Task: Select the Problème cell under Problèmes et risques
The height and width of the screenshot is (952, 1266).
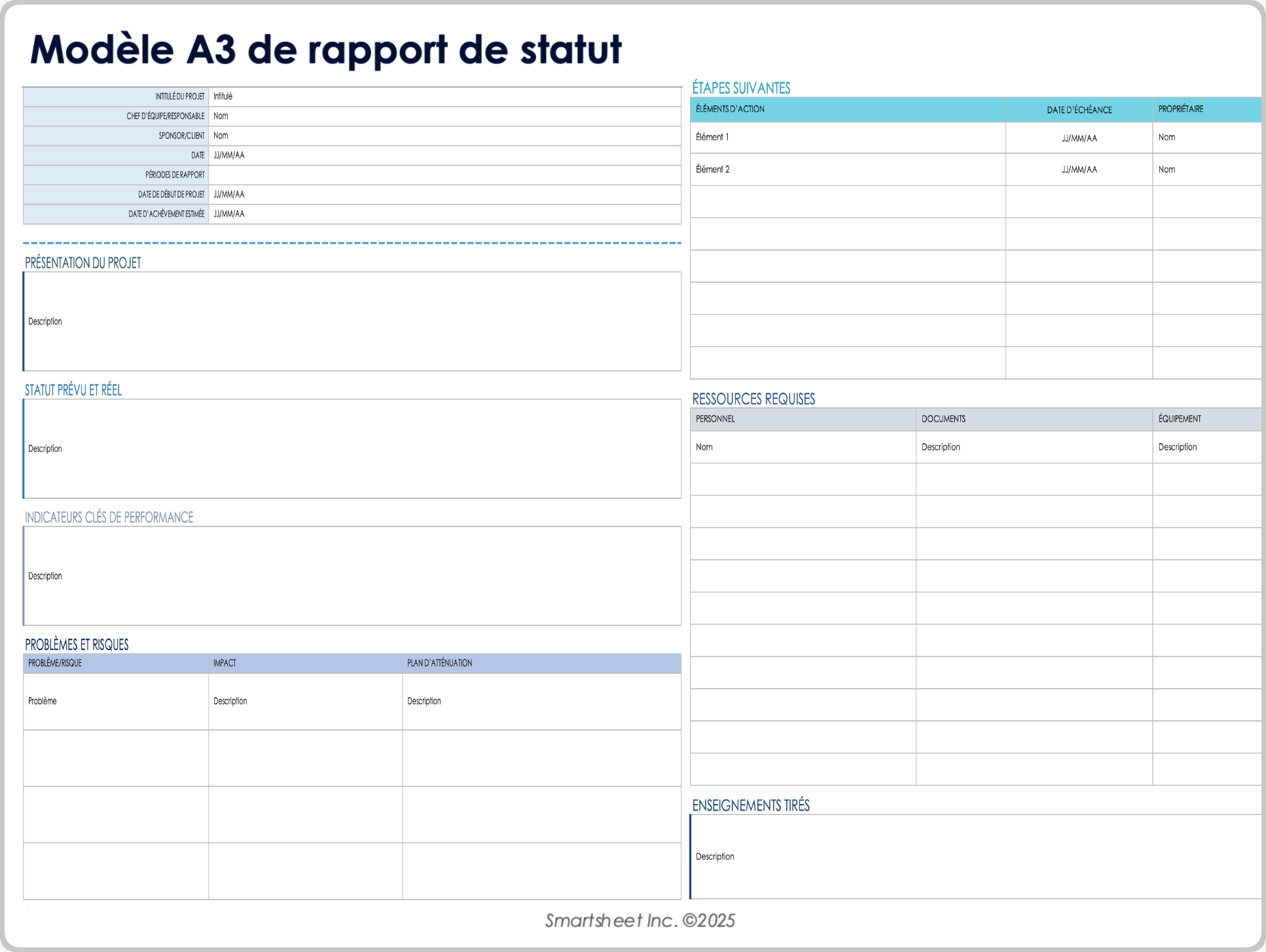Action: point(115,701)
